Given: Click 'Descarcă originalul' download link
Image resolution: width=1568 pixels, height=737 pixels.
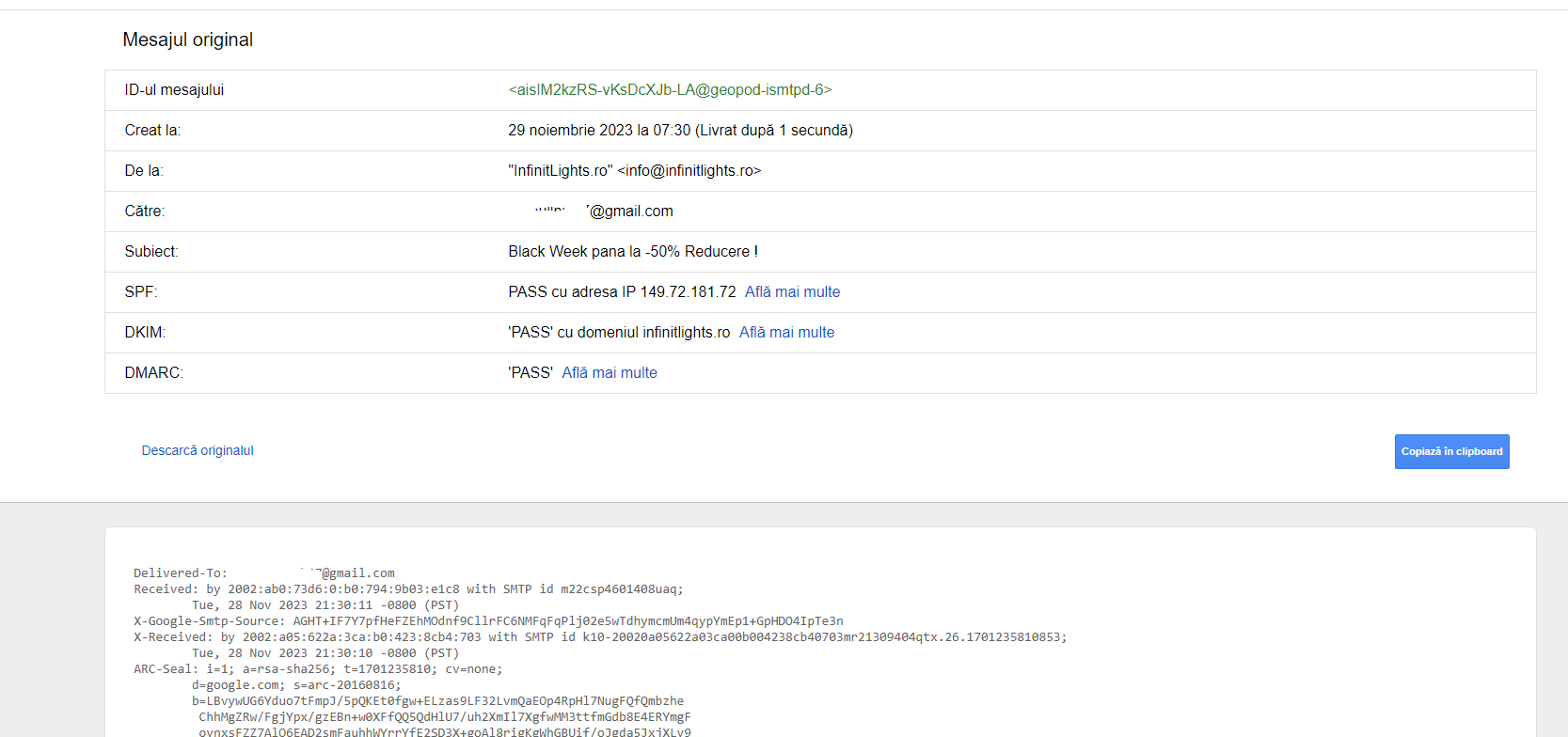Looking at the screenshot, I should [198, 451].
